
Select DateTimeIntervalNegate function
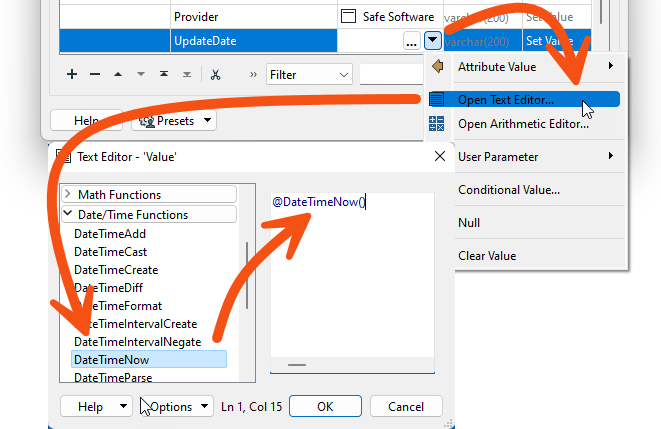pyautogui.click(x=137, y=342)
